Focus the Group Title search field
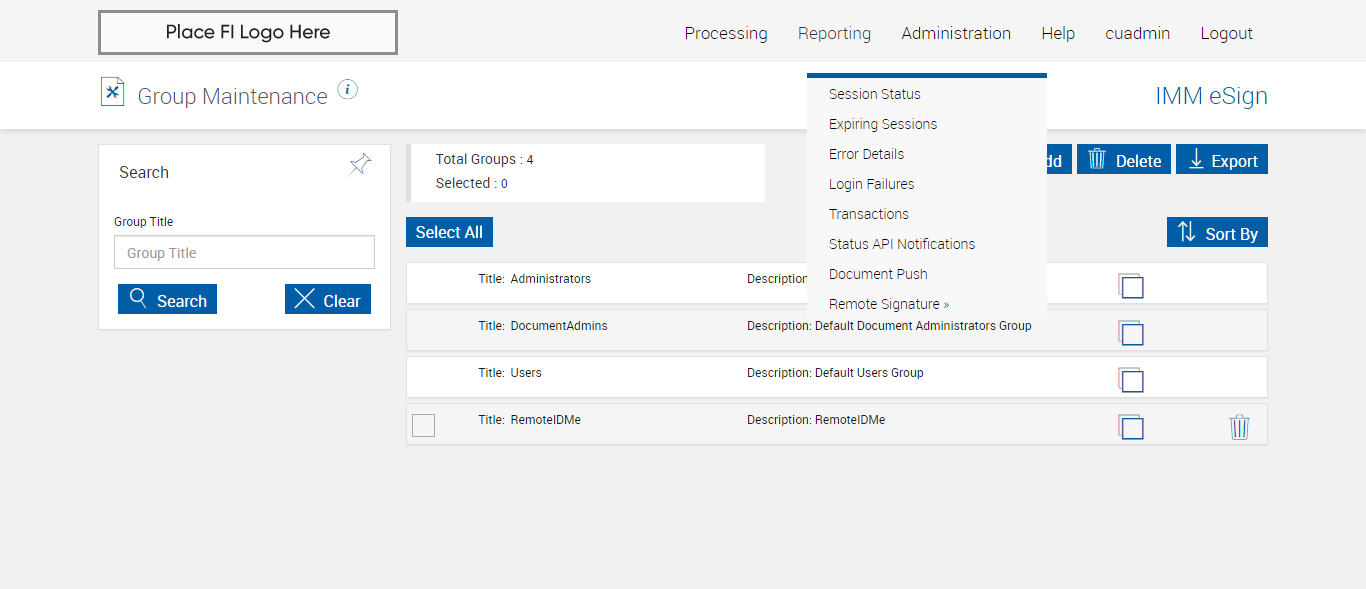Screen dimensions: 1366x589 click(x=244, y=253)
